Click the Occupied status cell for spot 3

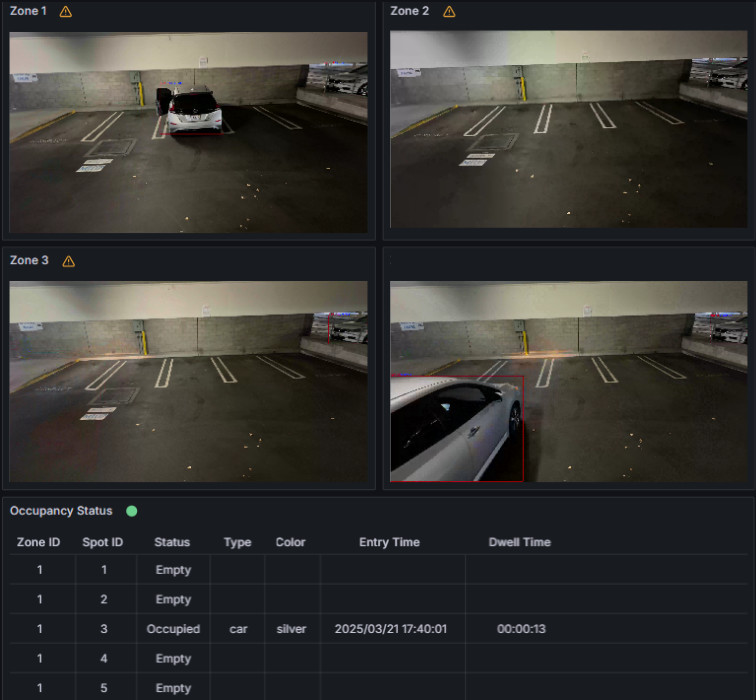pyautogui.click(x=172, y=629)
